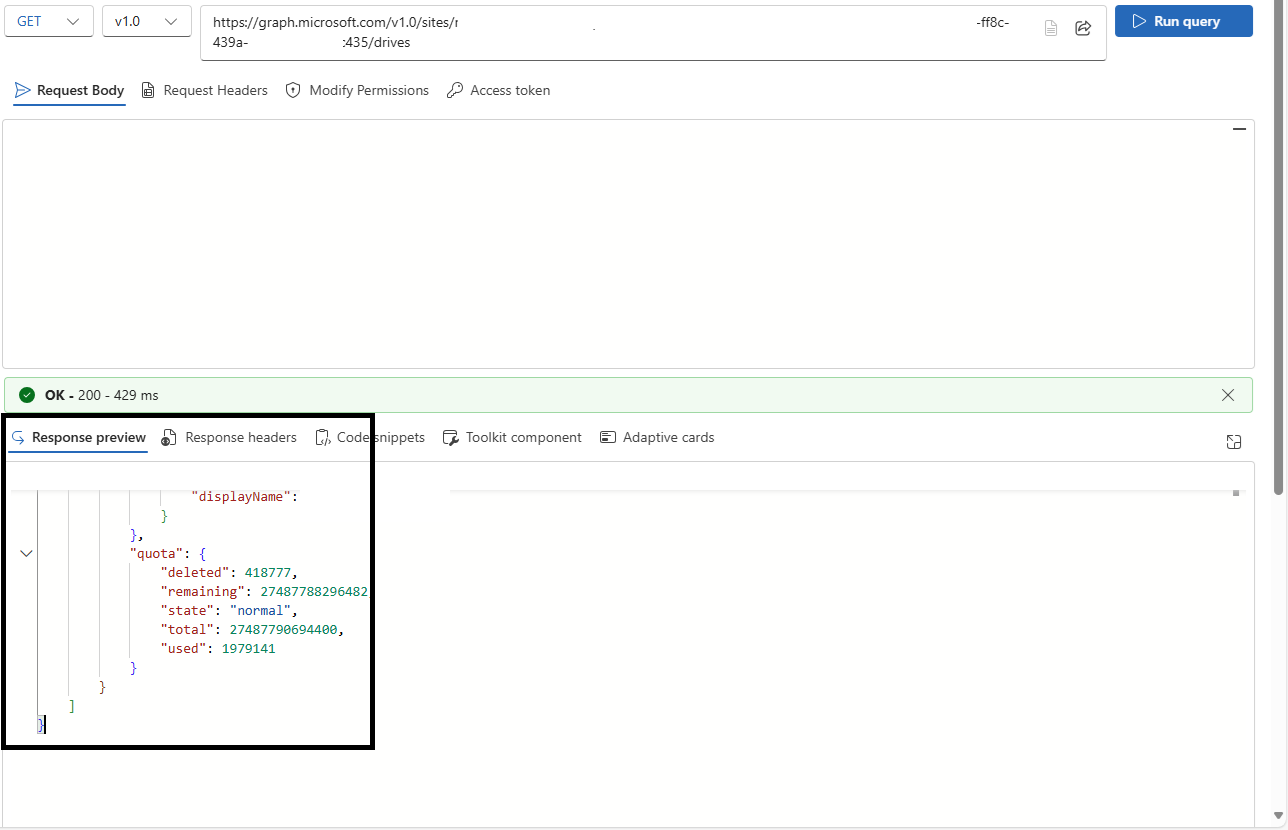
Task: View the Toolkit component panel
Action: (512, 437)
